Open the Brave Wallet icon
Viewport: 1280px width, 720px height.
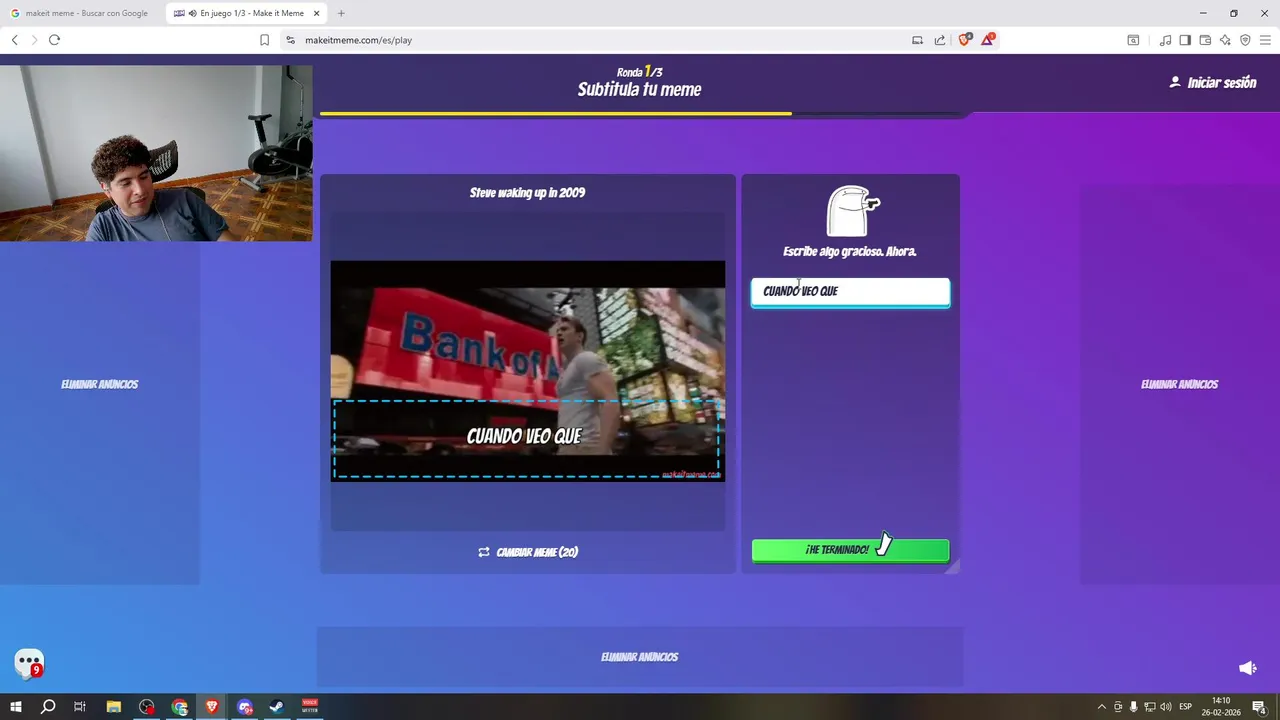1205,40
